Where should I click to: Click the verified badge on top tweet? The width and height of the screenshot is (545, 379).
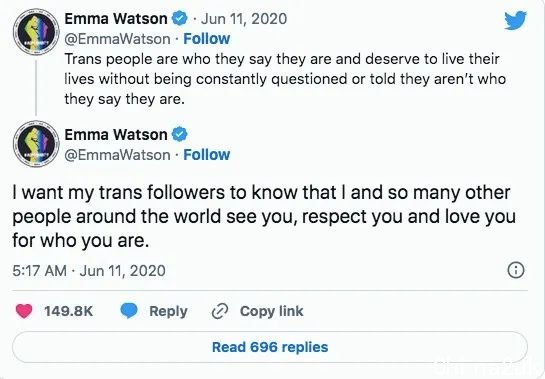pyautogui.click(x=180, y=18)
